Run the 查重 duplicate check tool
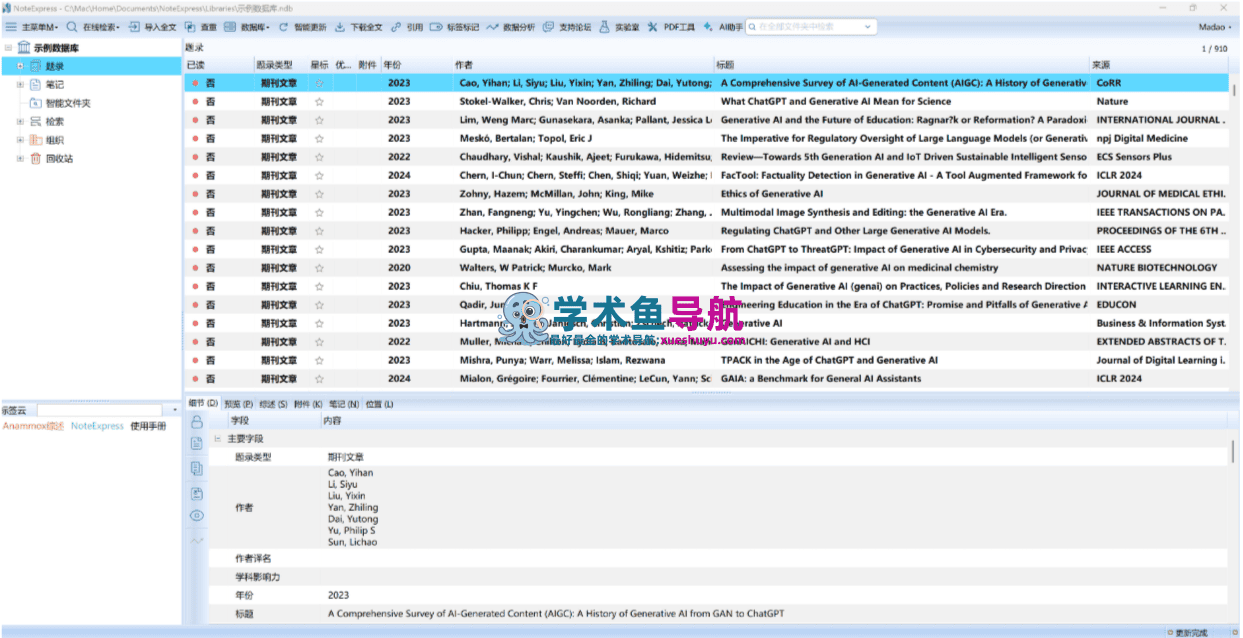This screenshot has height=638, width=1243. (x=200, y=27)
